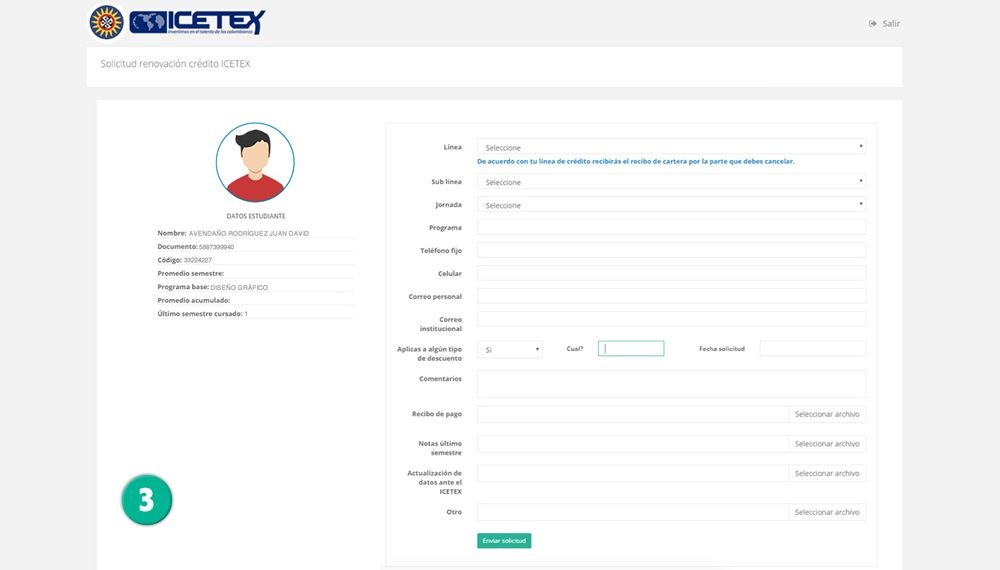Click the university crest emblem

pyautogui.click(x=106, y=22)
